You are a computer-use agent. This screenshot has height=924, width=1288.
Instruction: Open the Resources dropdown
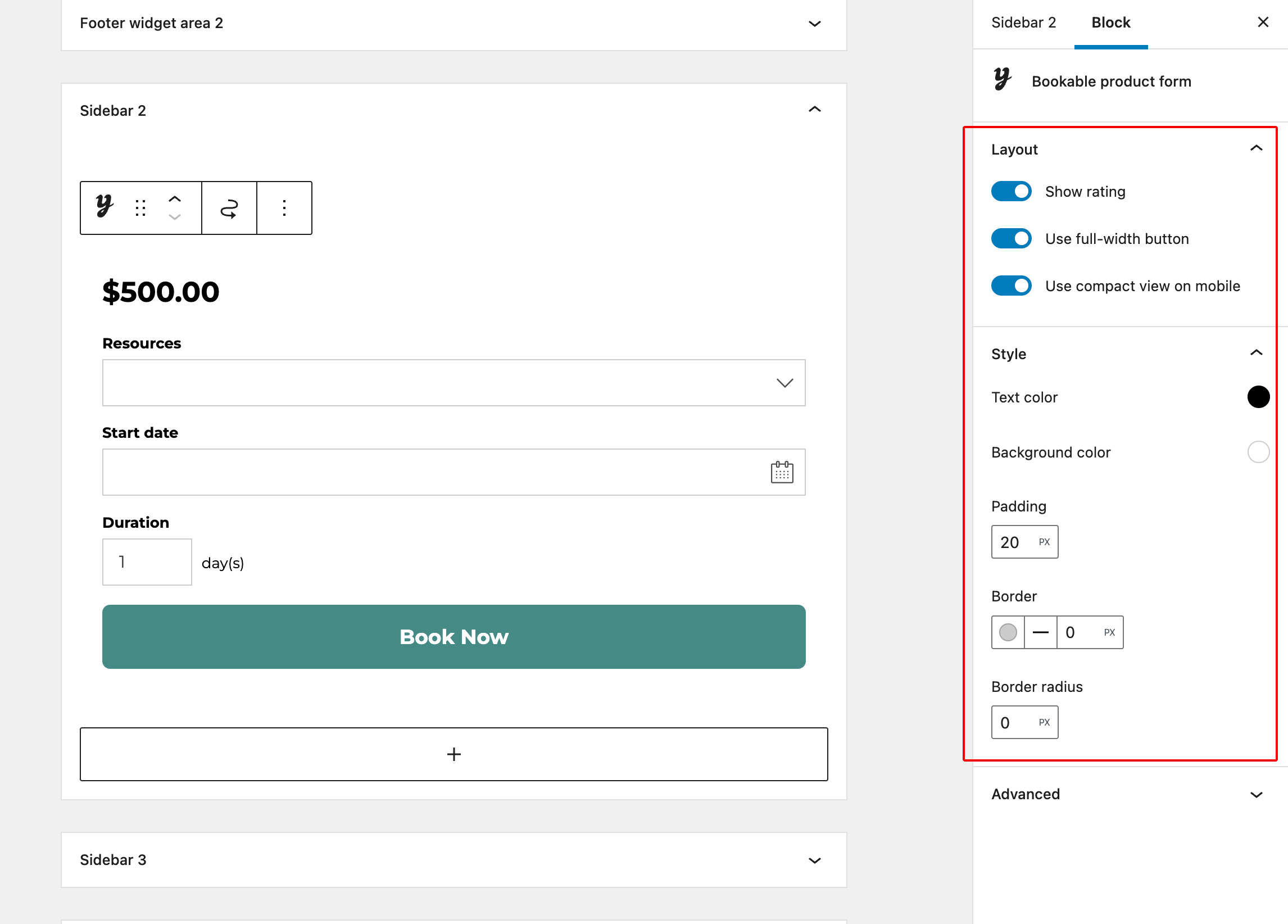[453, 383]
